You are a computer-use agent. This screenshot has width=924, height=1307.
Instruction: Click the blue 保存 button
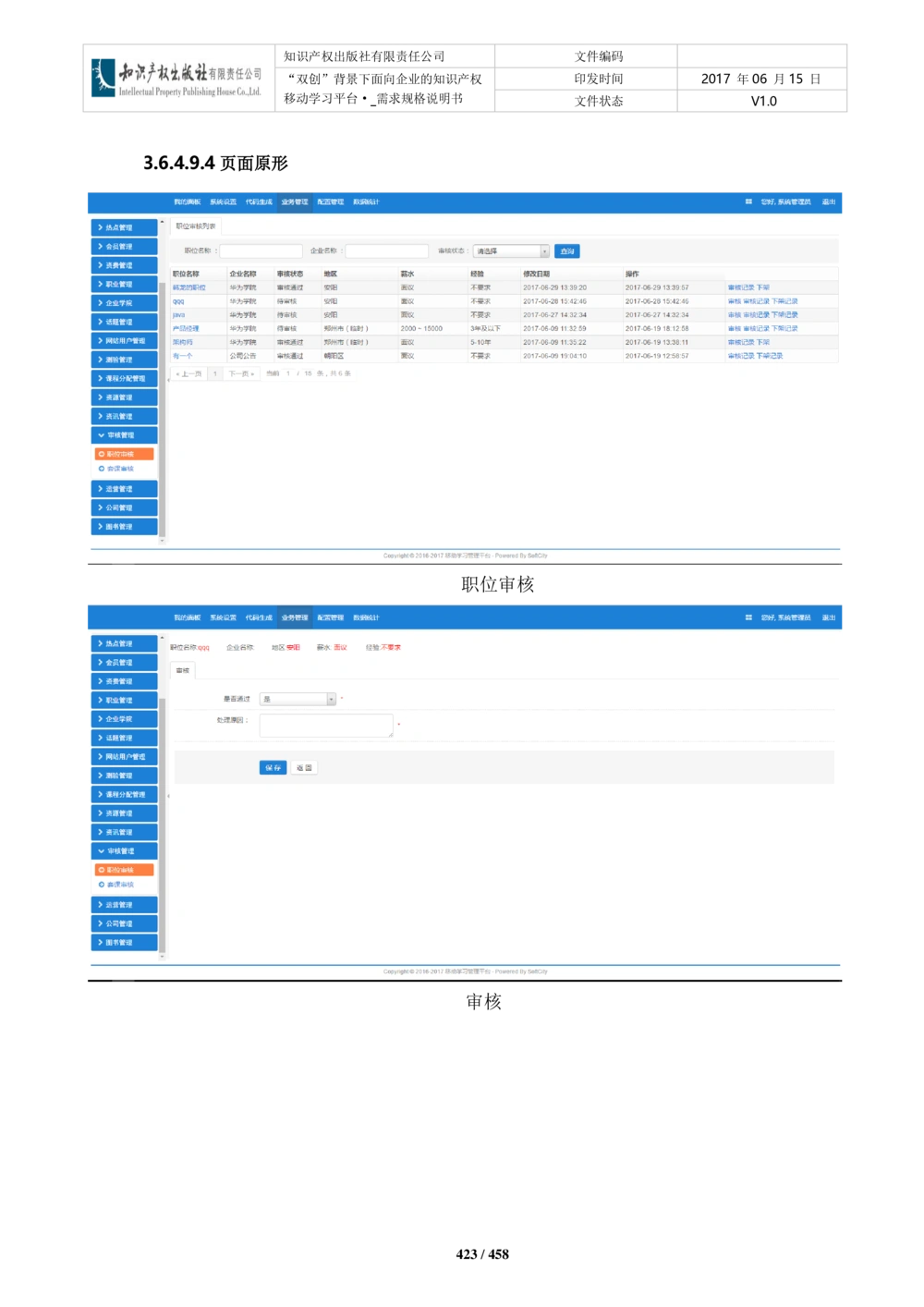click(273, 767)
